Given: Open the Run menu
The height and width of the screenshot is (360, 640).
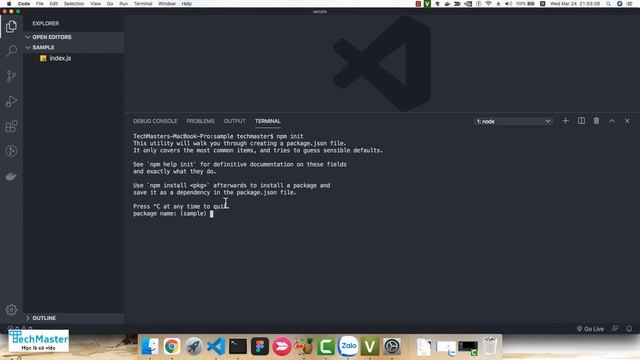Looking at the screenshot, I should pos(123,4).
